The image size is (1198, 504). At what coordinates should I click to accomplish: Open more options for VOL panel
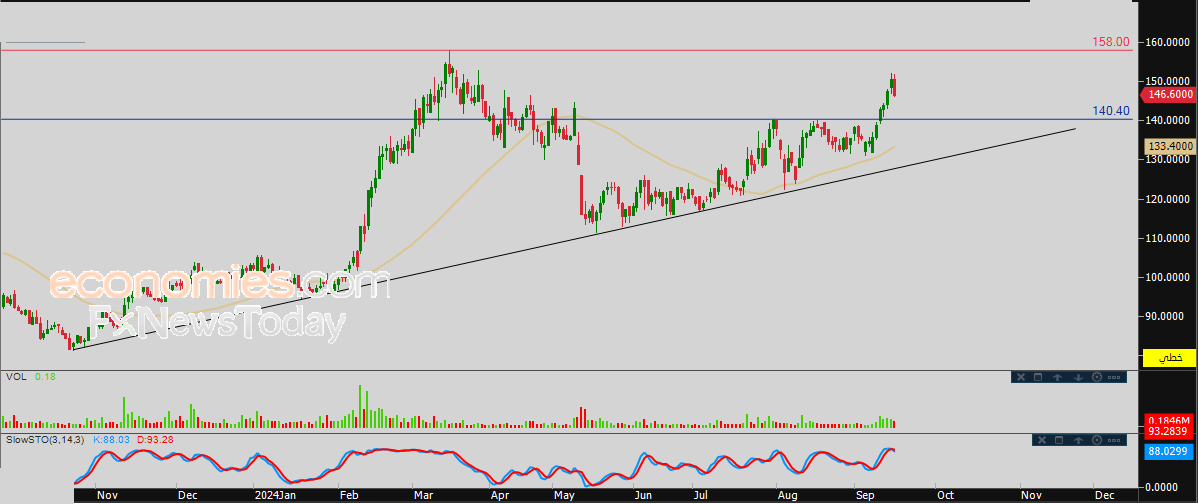click(1114, 377)
